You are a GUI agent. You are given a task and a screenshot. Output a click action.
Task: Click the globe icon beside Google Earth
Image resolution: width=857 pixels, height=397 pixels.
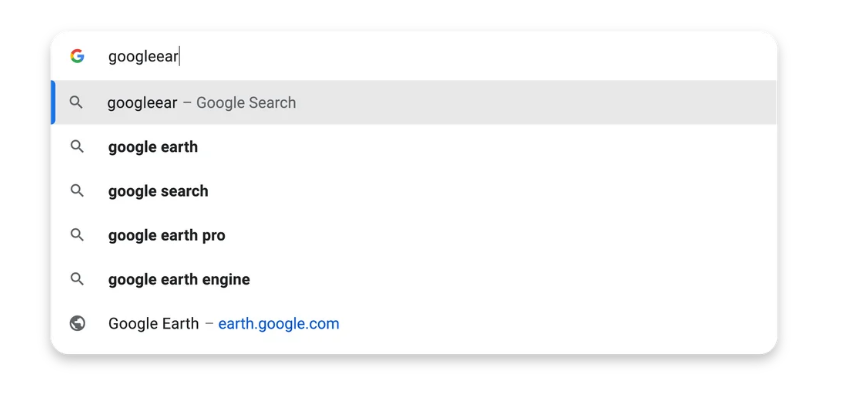[77, 324]
